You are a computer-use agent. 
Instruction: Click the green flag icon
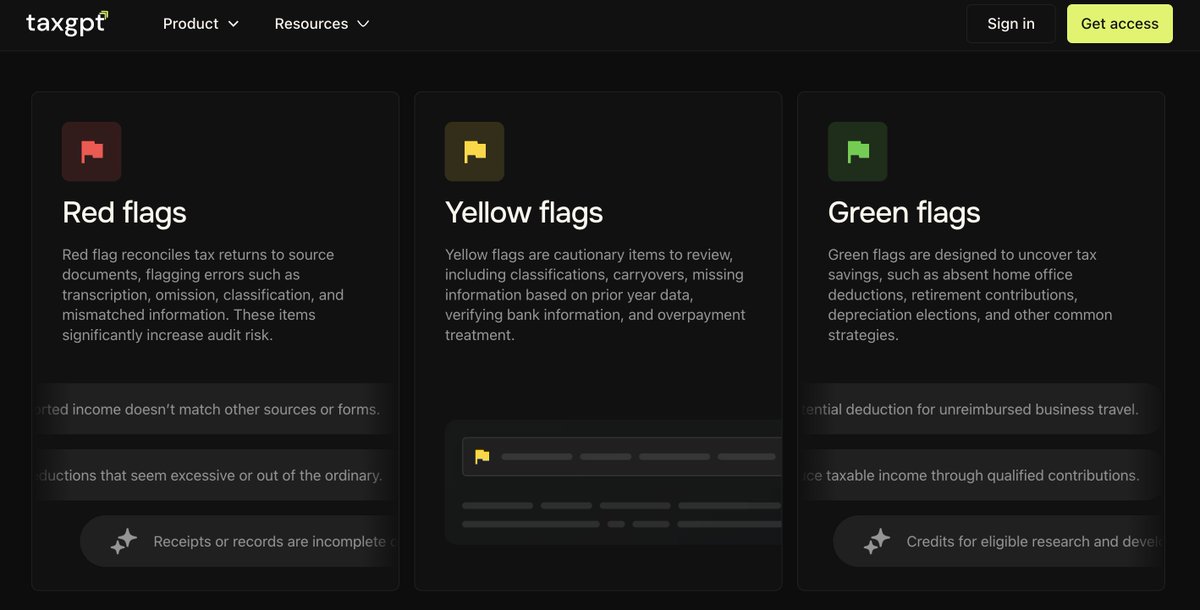point(858,152)
